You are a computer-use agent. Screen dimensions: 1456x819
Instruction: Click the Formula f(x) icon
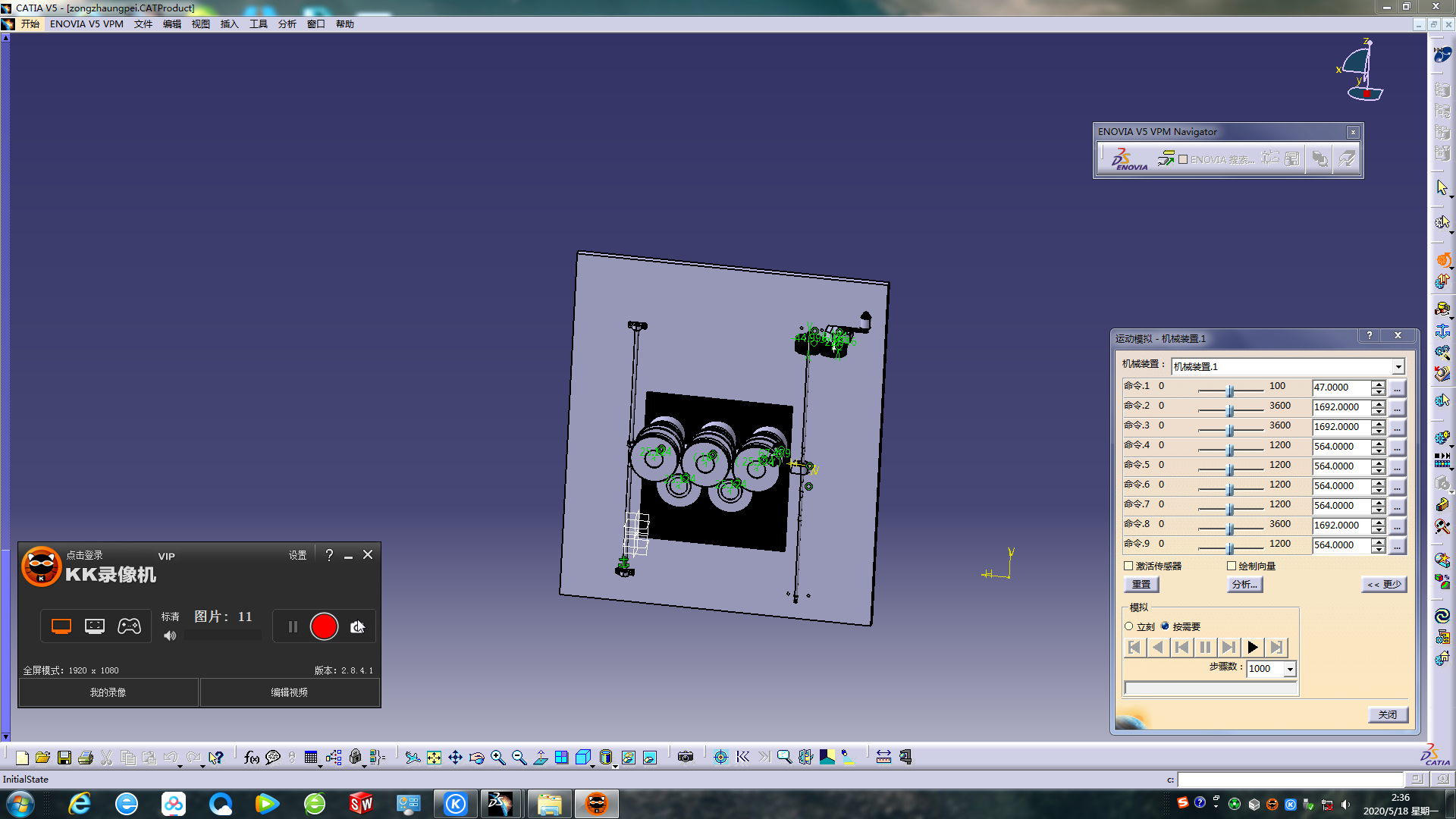pos(251,758)
